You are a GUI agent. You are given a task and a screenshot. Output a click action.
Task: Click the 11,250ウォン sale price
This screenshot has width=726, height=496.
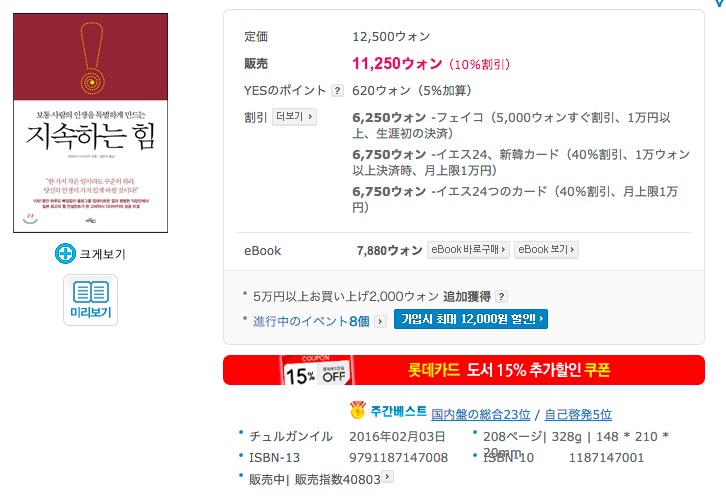[397, 63]
